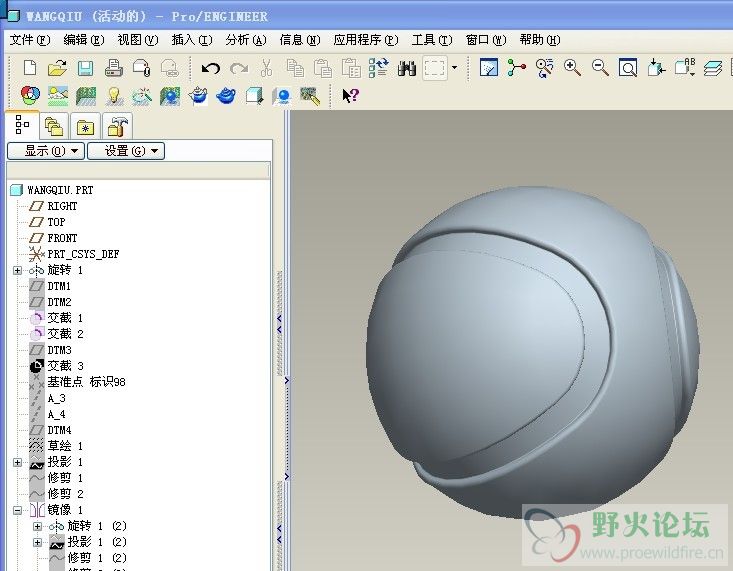Viewport: 733px width, 571px height.
Task: Click the model tree search field bar
Action: click(x=138, y=170)
